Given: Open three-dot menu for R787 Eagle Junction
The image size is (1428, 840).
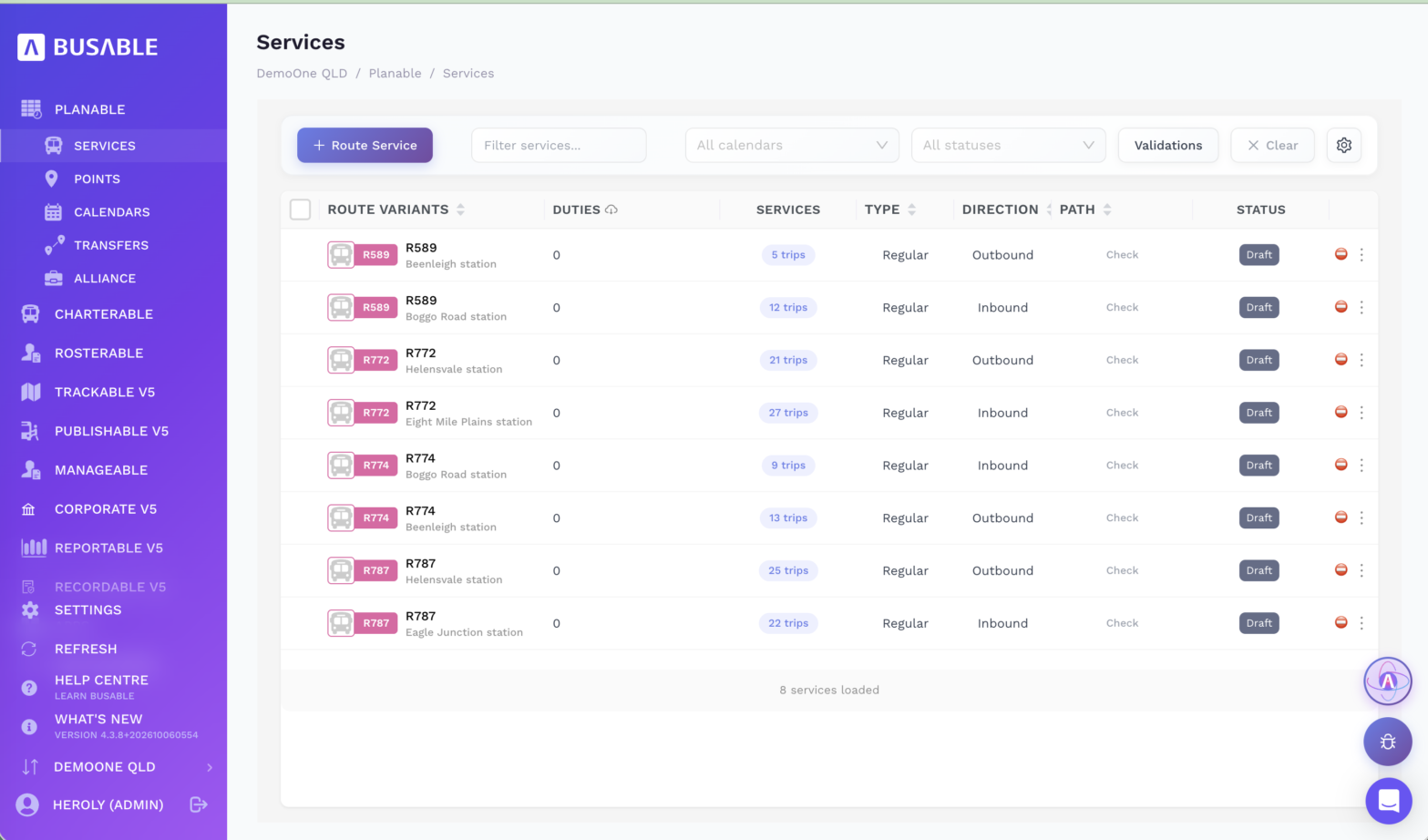Looking at the screenshot, I should (x=1361, y=623).
